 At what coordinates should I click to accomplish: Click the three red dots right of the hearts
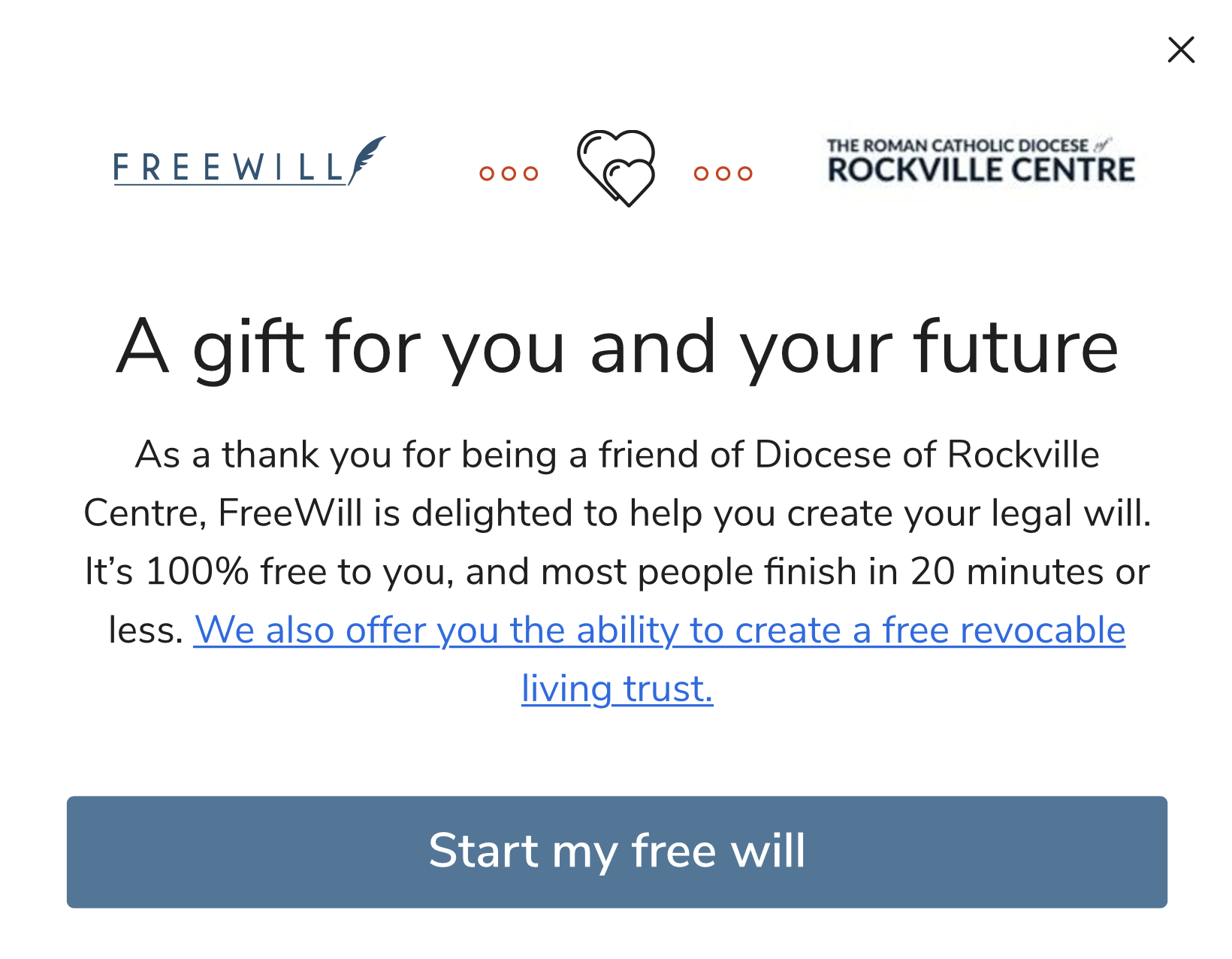click(723, 174)
